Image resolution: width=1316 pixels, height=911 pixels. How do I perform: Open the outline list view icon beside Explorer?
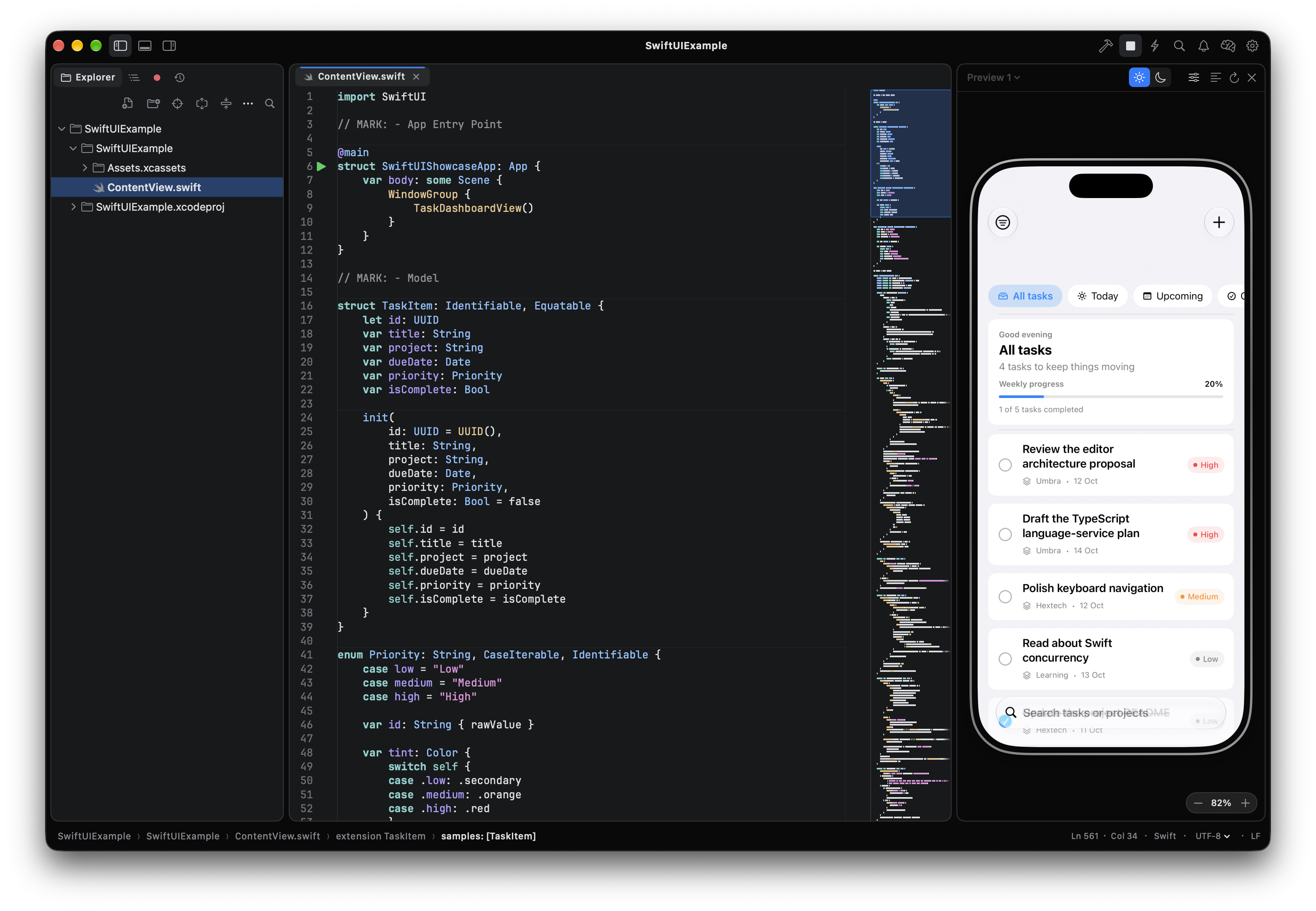point(134,78)
